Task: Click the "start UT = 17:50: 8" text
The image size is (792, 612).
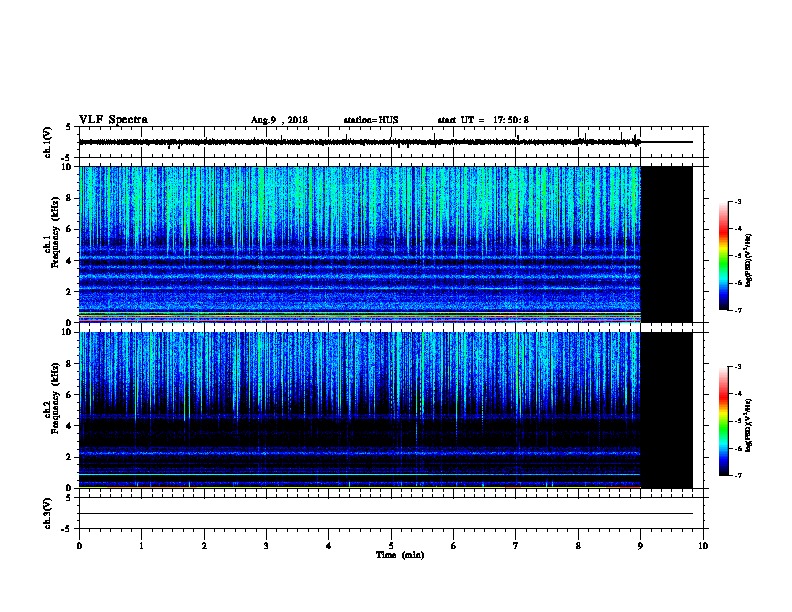Action: coord(483,120)
